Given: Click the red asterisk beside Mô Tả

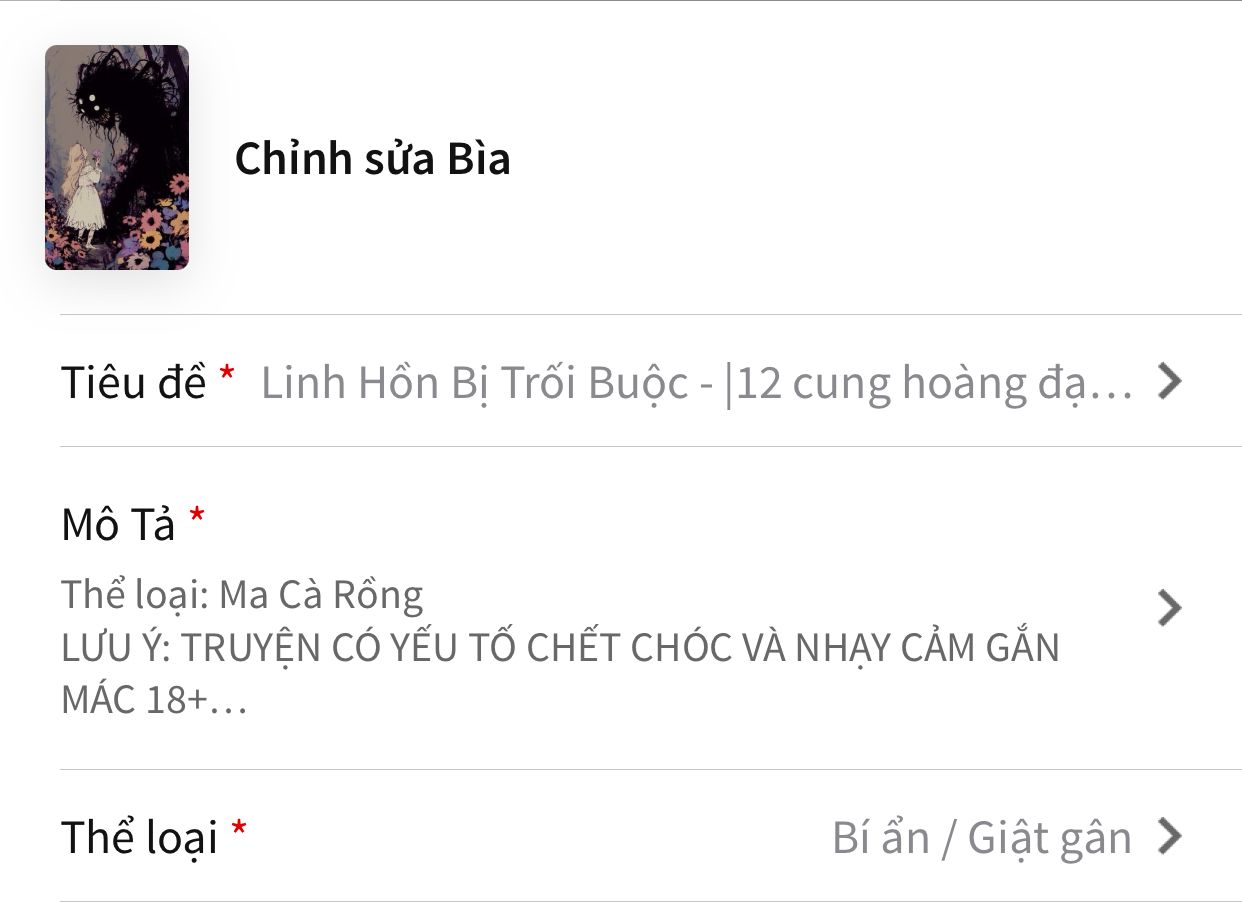Looking at the screenshot, I should point(197,515).
